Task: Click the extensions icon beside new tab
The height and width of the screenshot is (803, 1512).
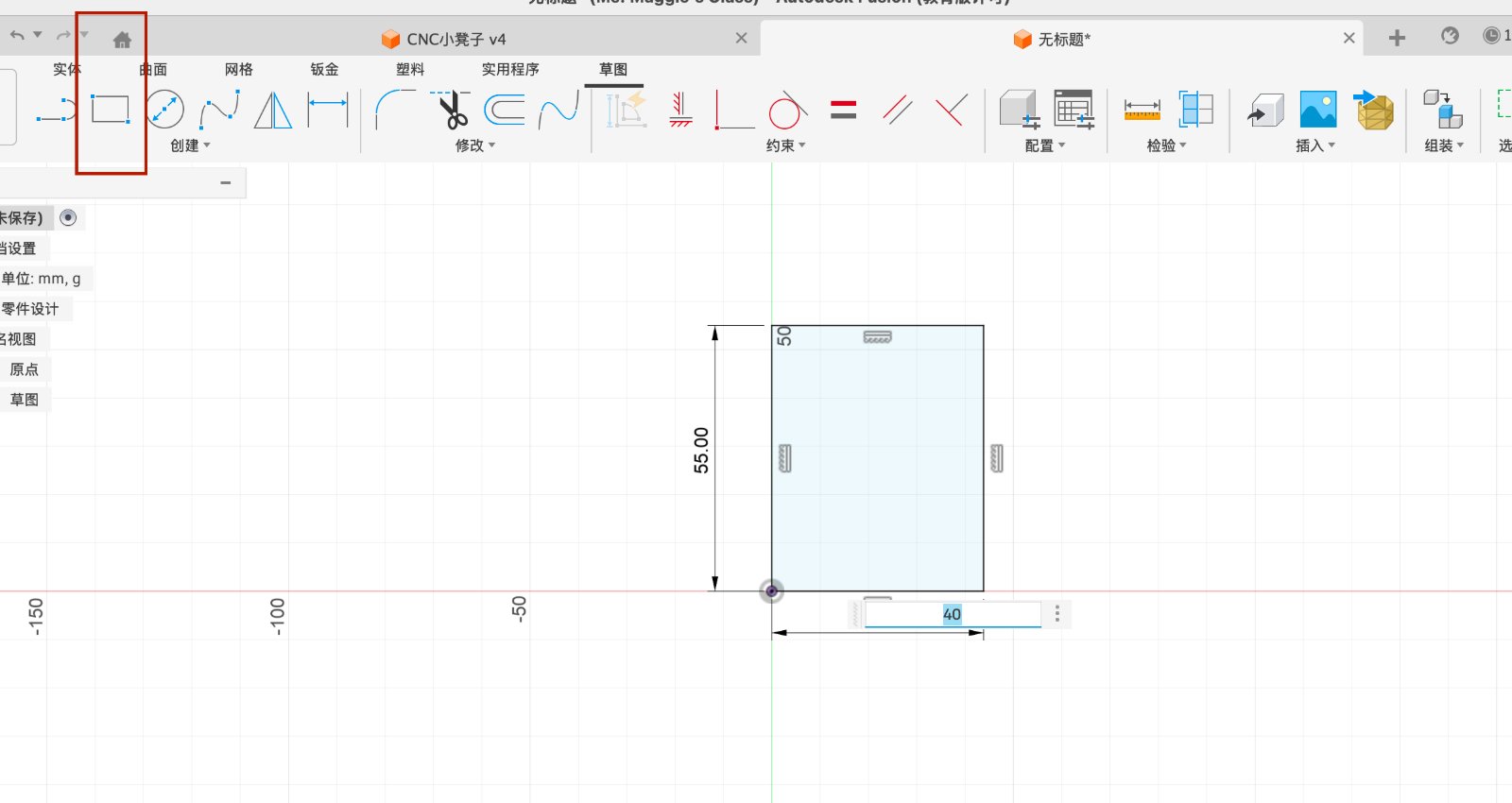Action: coord(1450,36)
